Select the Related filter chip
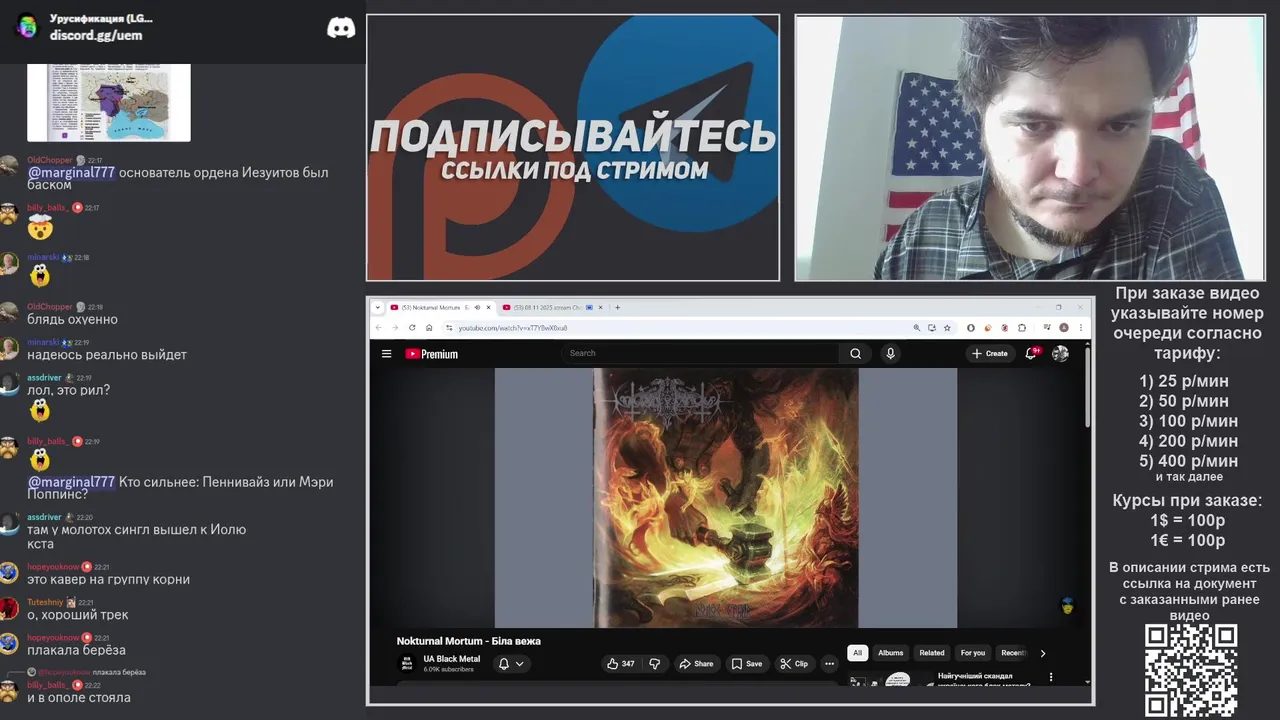The image size is (1280, 720). (932, 653)
